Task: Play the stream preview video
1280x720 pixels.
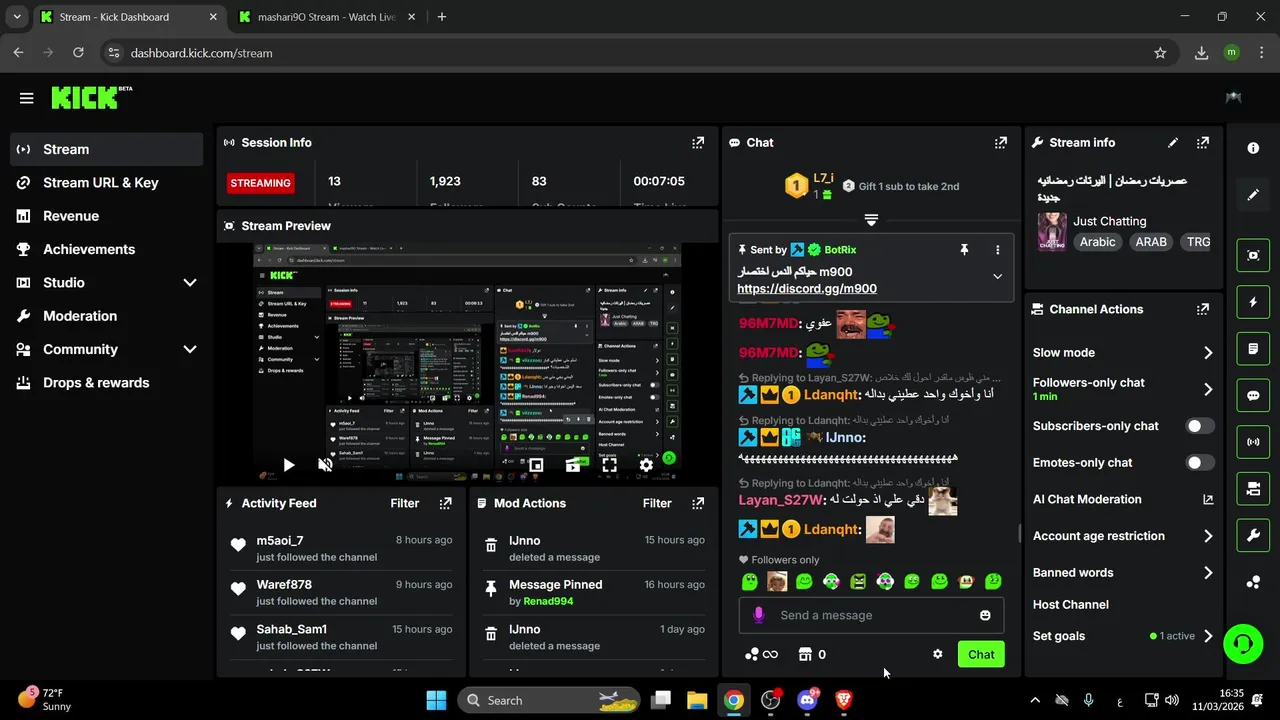Action: click(288, 465)
